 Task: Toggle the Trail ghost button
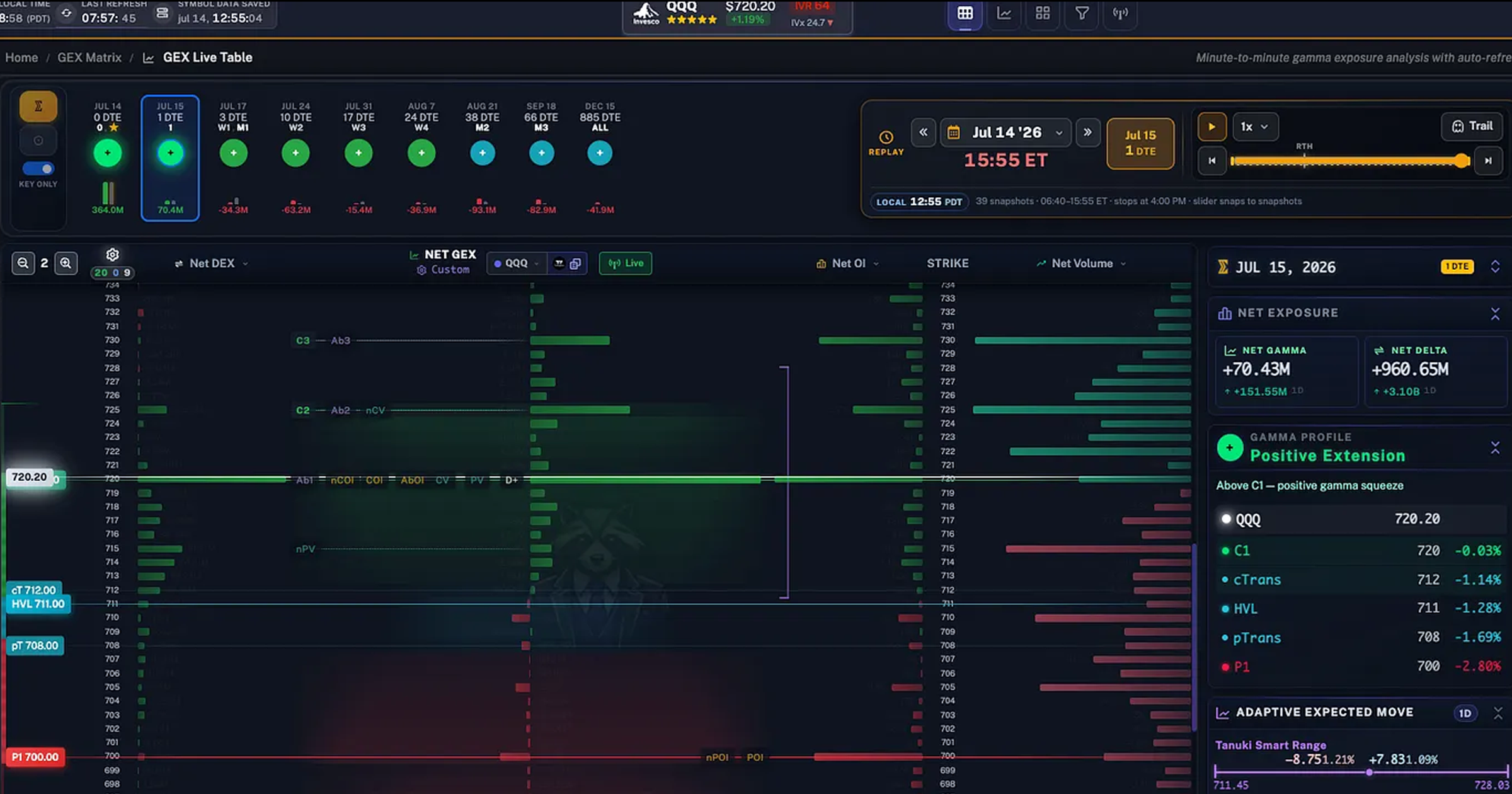(x=1472, y=126)
